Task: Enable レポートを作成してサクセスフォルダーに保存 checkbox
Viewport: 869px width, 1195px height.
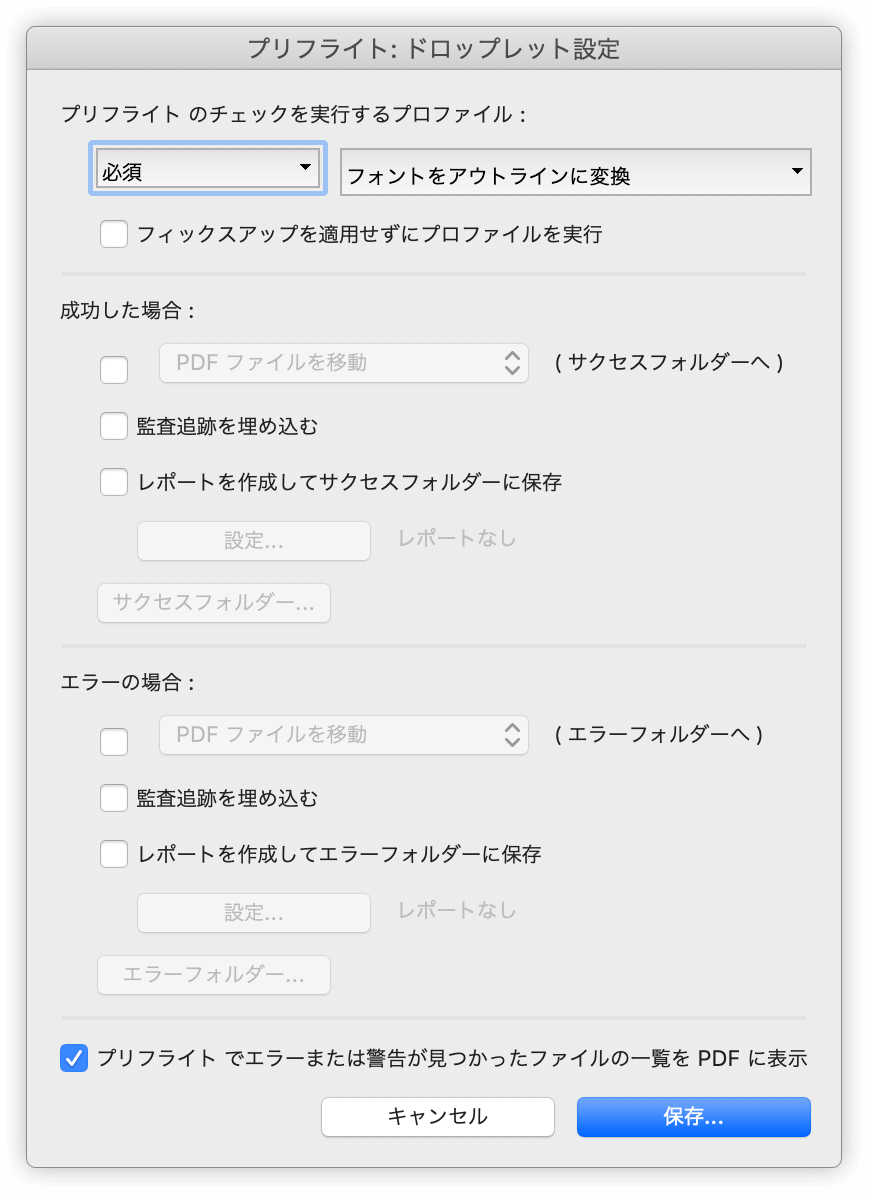Action: click(114, 482)
